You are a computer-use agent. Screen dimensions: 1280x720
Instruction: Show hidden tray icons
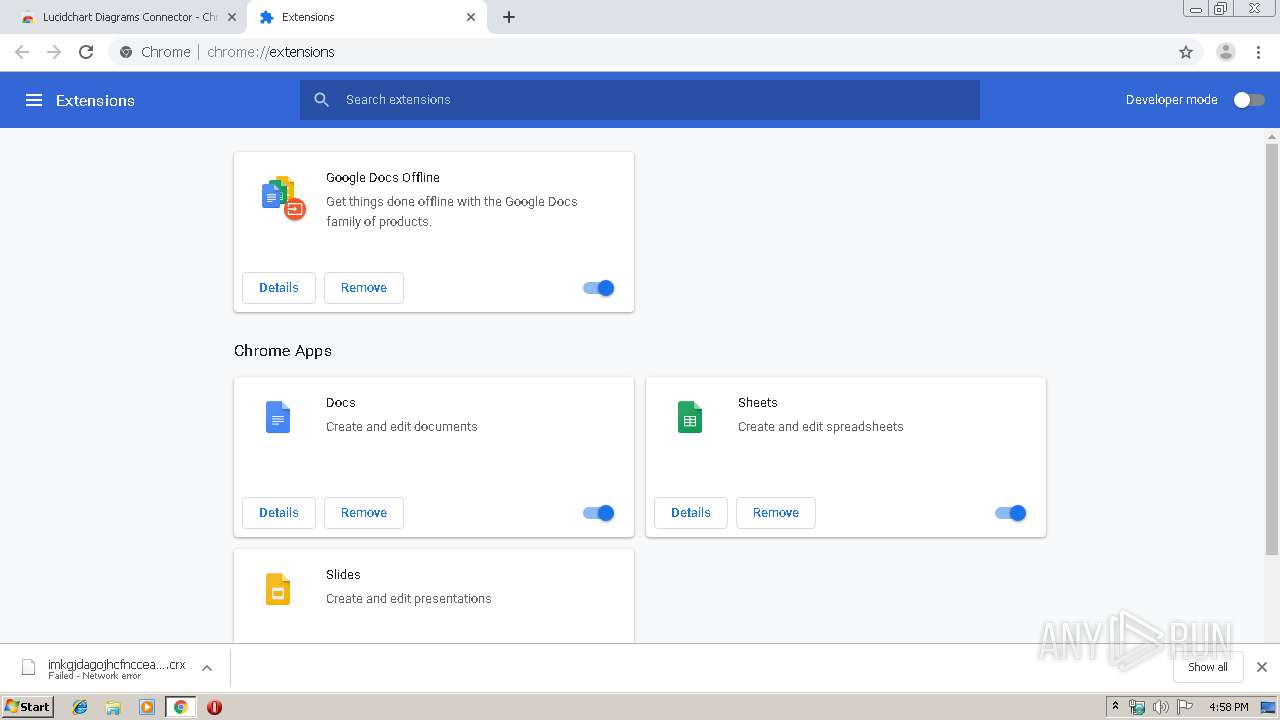pos(1115,707)
